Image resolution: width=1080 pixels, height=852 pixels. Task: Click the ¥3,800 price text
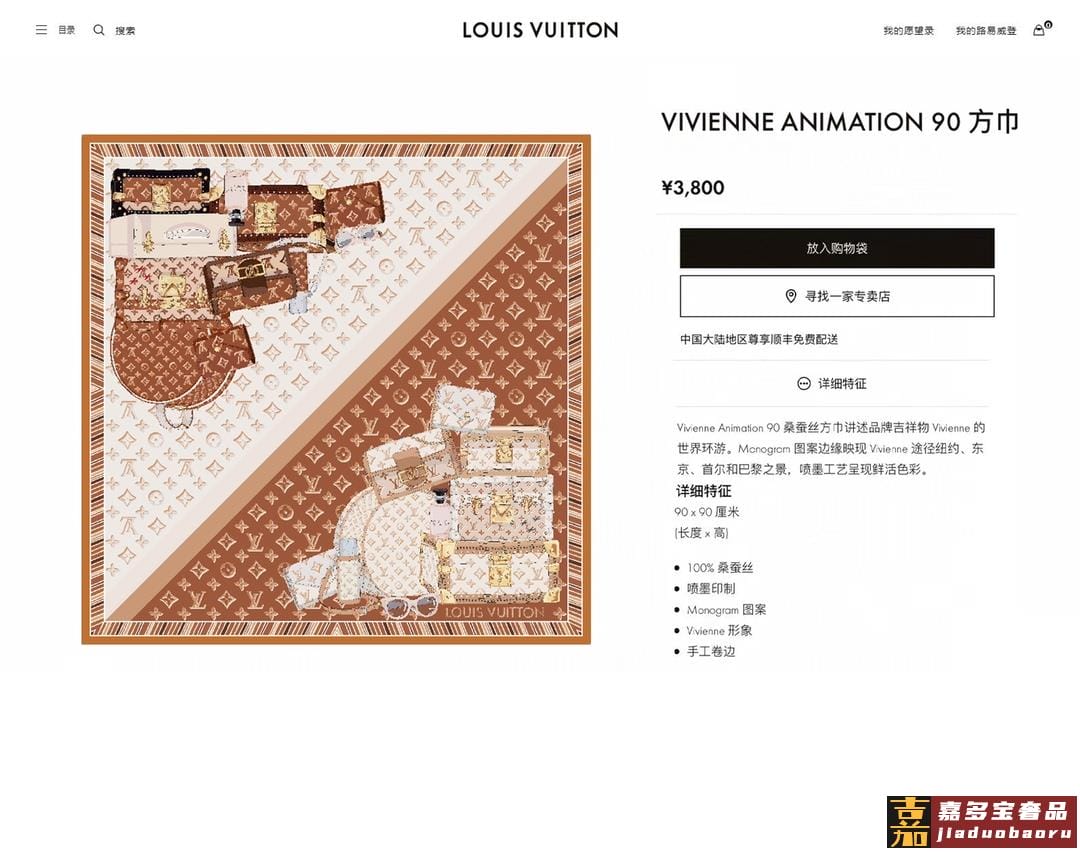point(693,188)
